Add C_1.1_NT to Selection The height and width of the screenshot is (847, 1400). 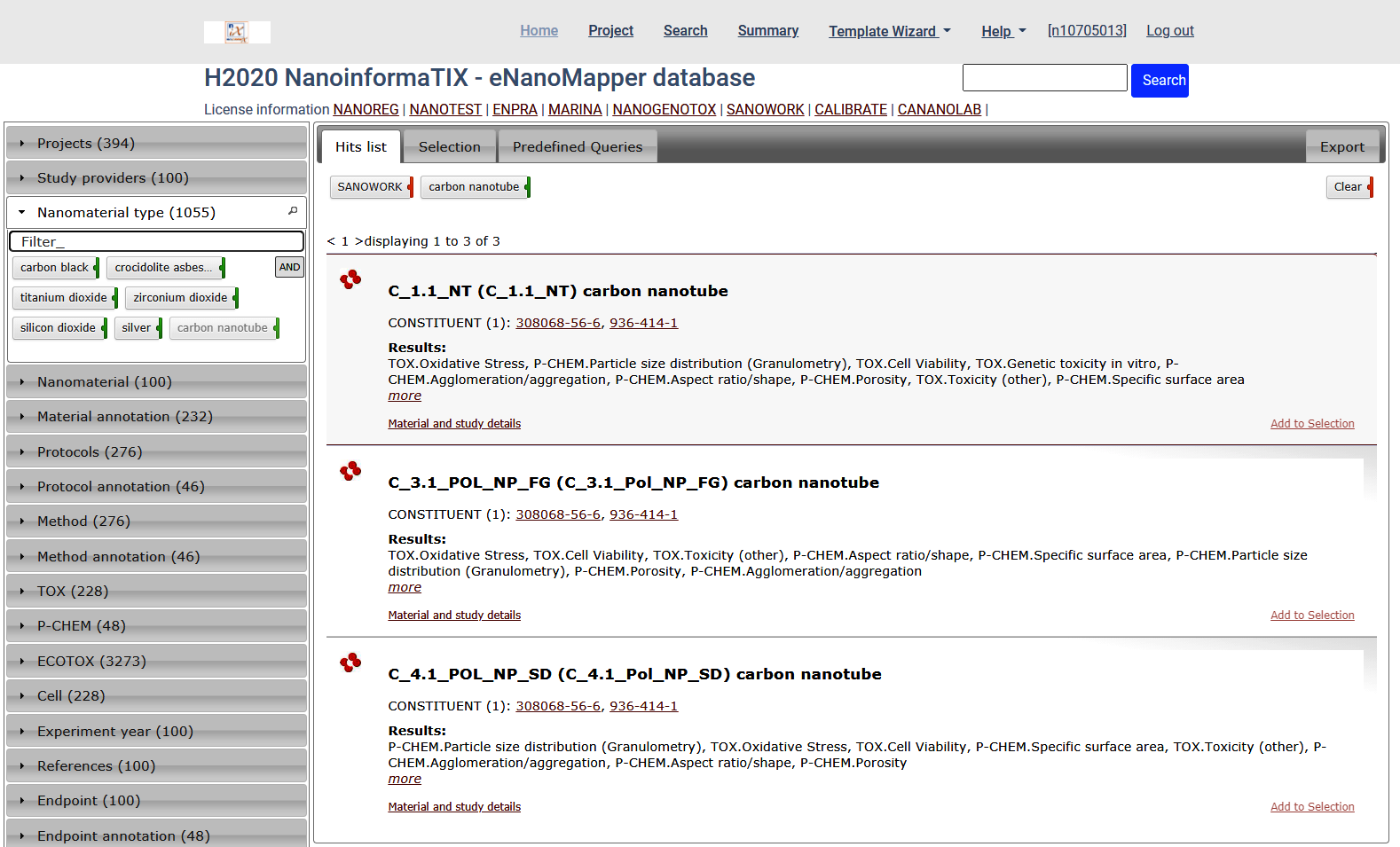(x=1311, y=424)
